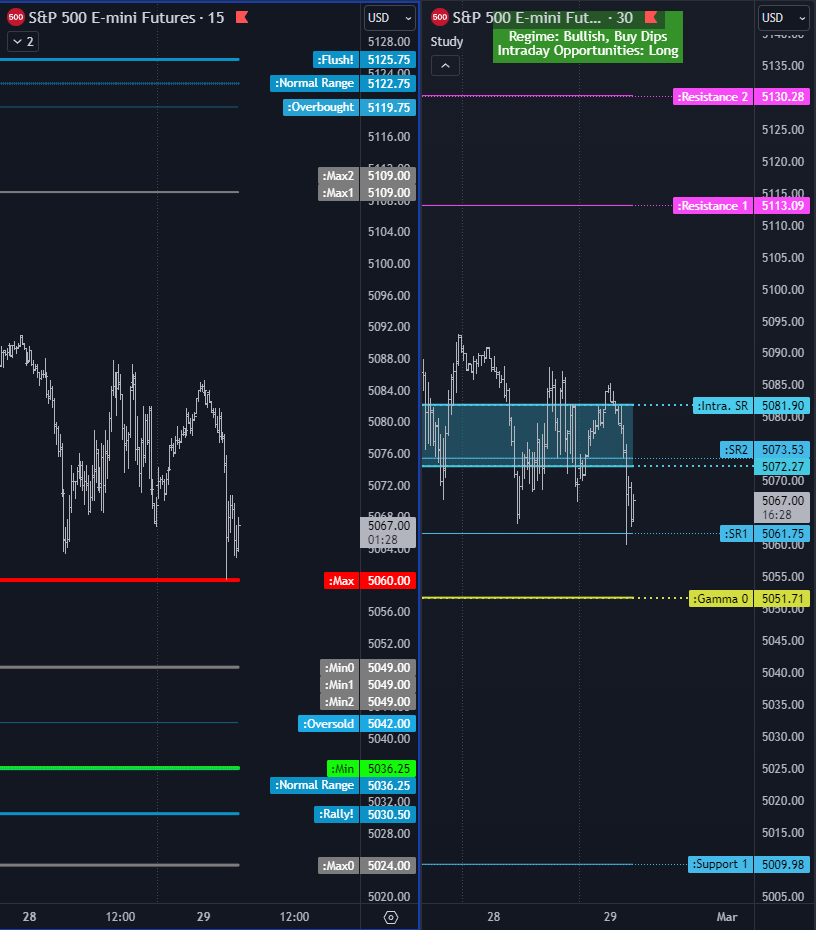The height and width of the screenshot is (930, 816).
Task: Select the :Overbought 5119.75 label
Action: pyautogui.click(x=349, y=107)
